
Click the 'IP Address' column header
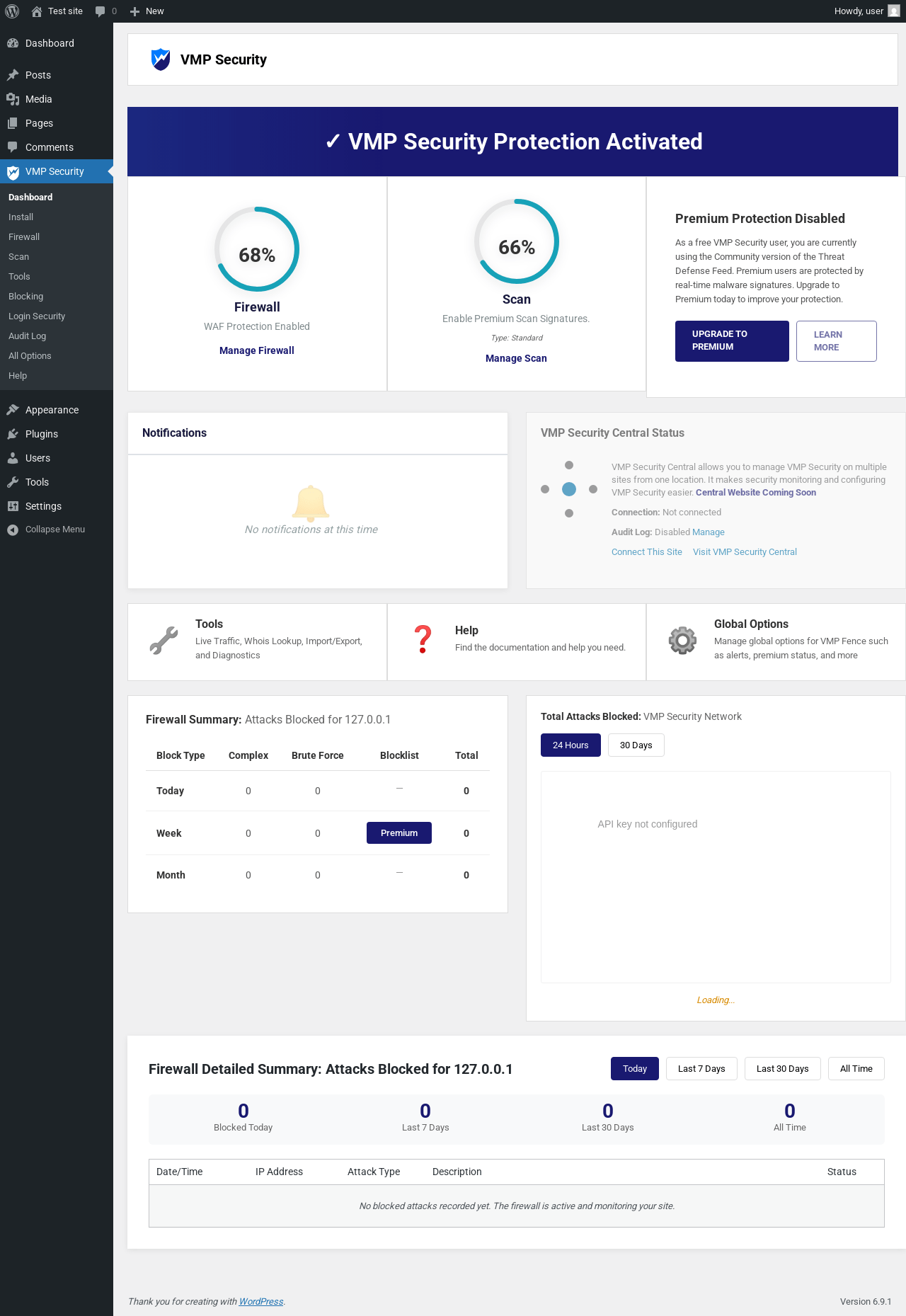point(279,1172)
